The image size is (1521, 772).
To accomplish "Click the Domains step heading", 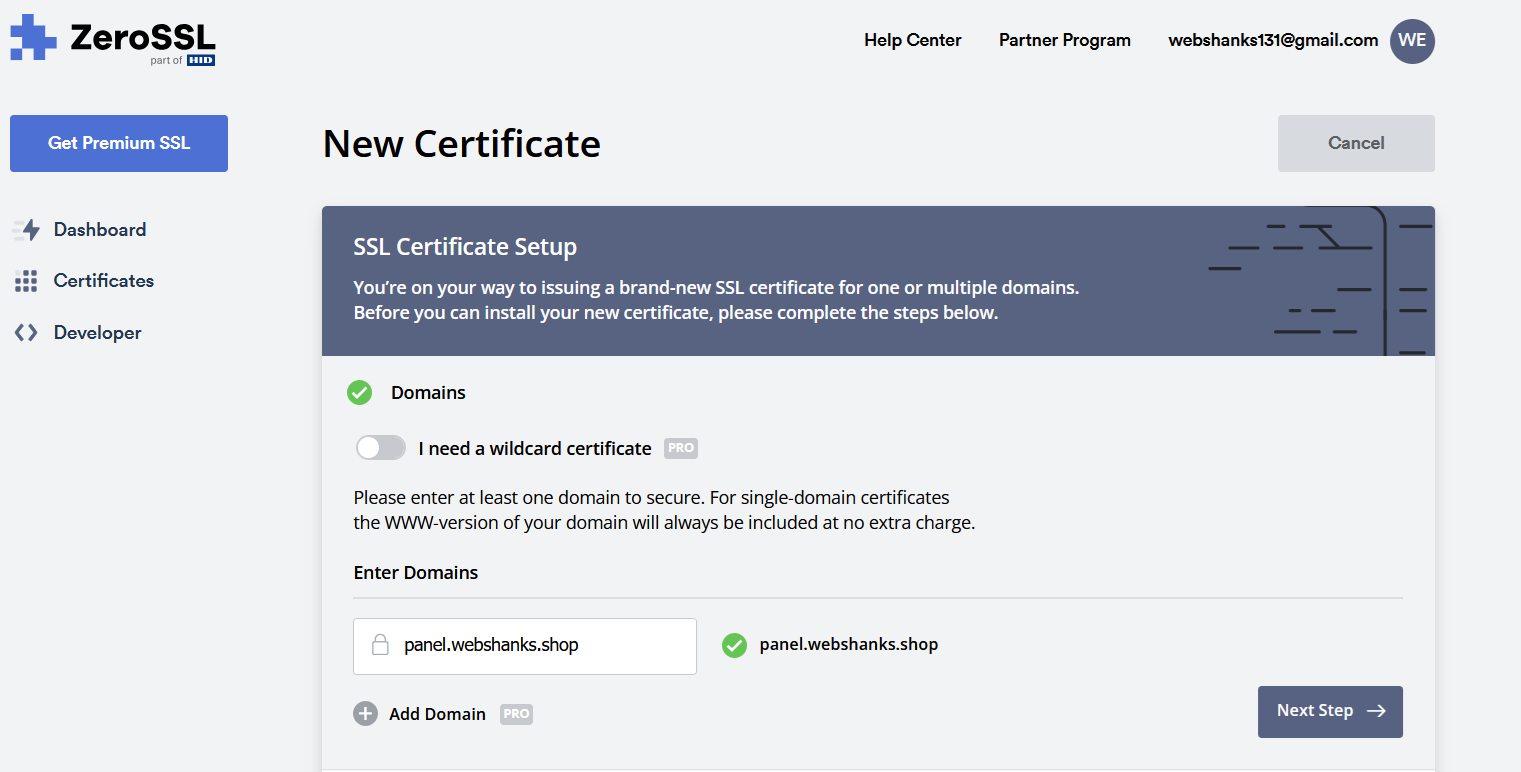I will (428, 393).
